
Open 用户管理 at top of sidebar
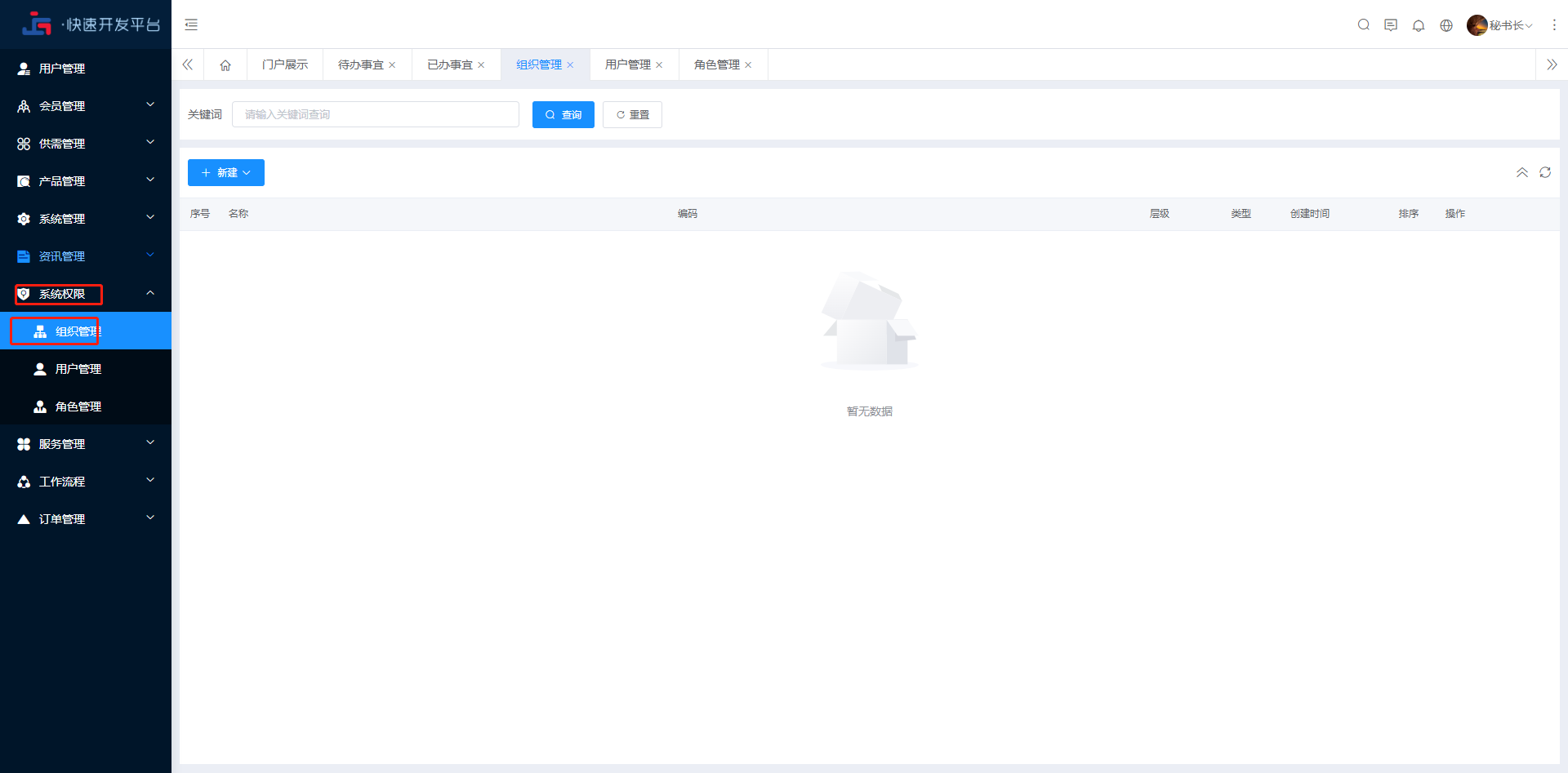pos(86,69)
